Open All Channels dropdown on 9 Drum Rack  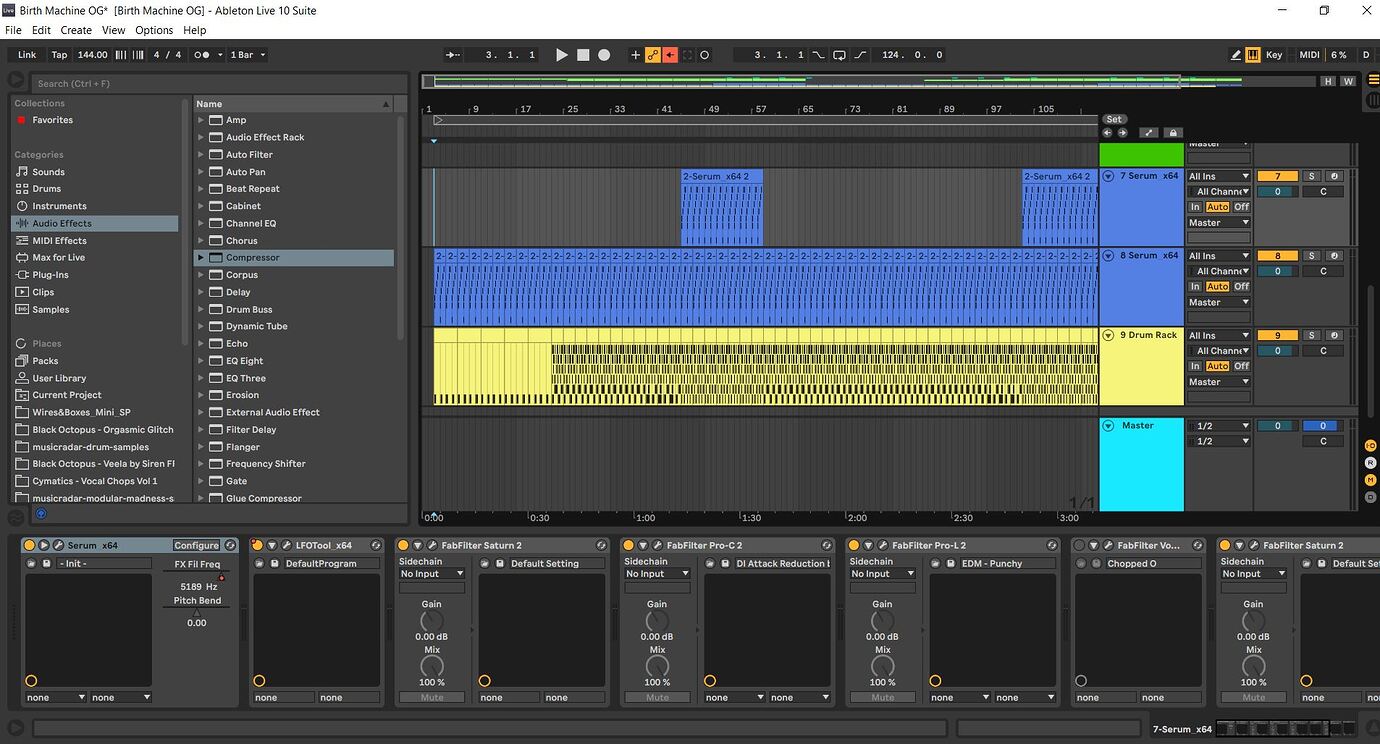(1219, 351)
